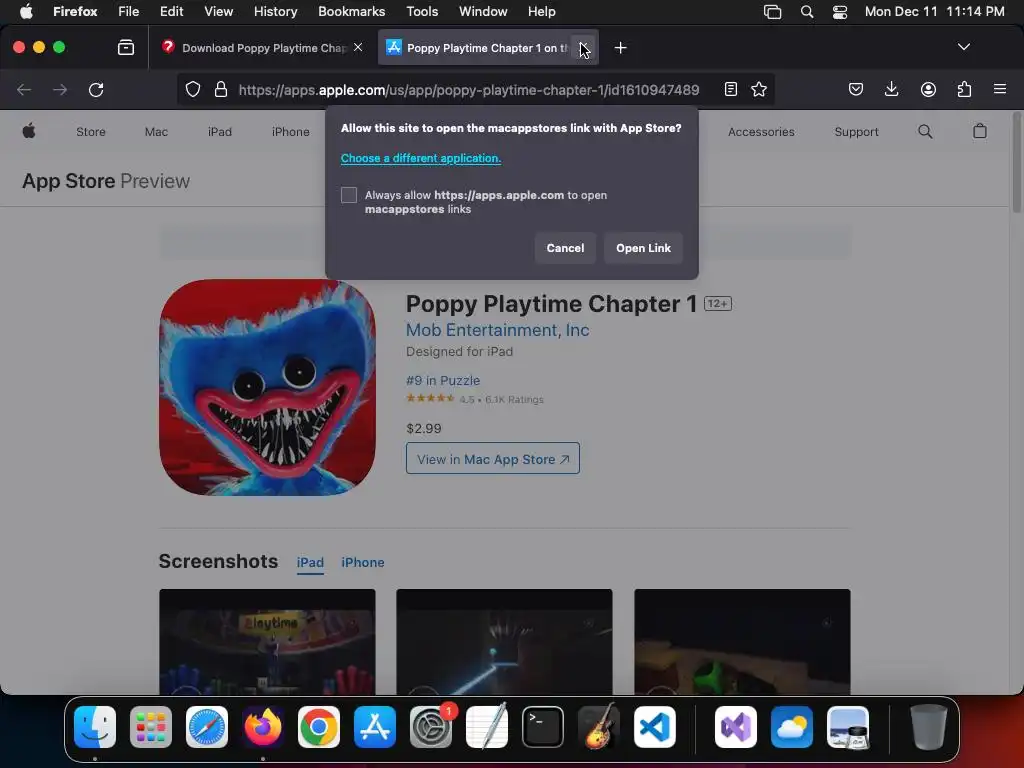Enable Always allow apps.apple.com checkbox
Screen dimensions: 1024x768
pyautogui.click(x=349, y=195)
